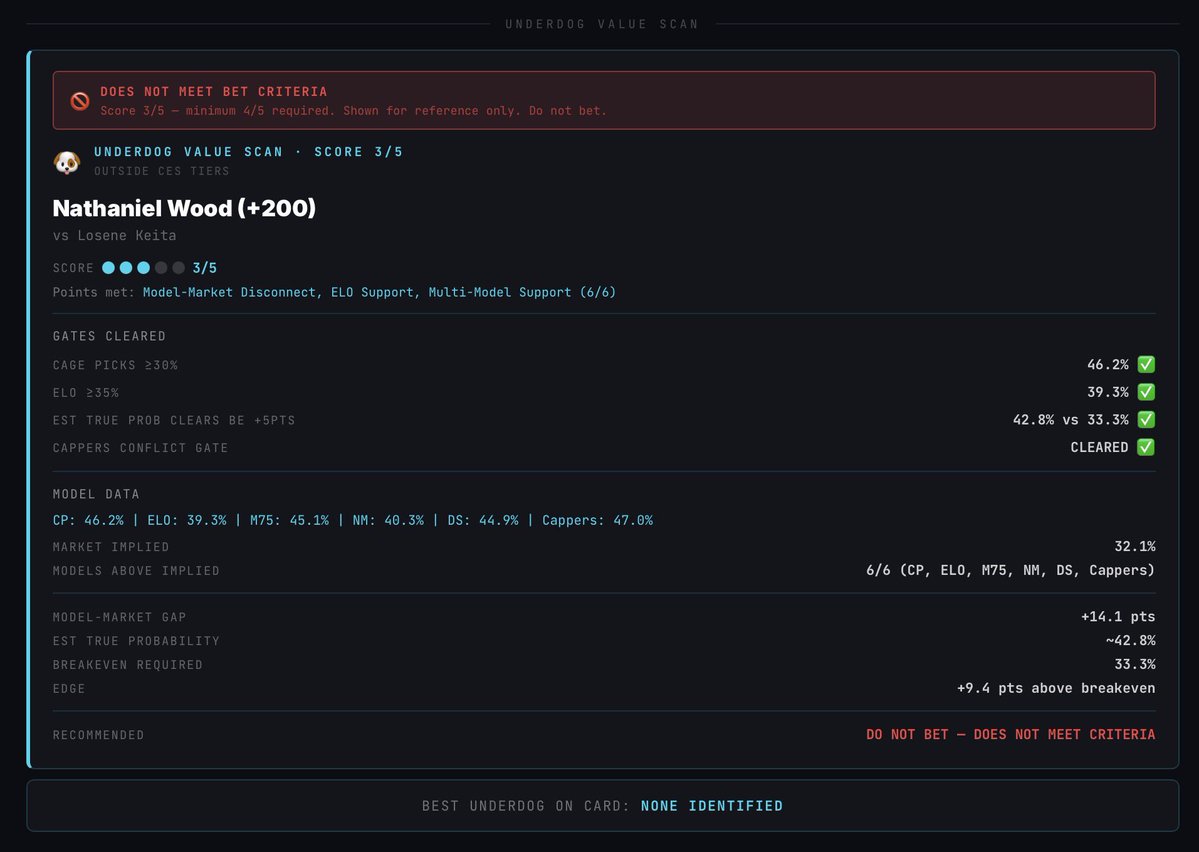This screenshot has height=852, width=1199.
Task: Click the '+14.1 pts' gap value
Action: 1118,616
